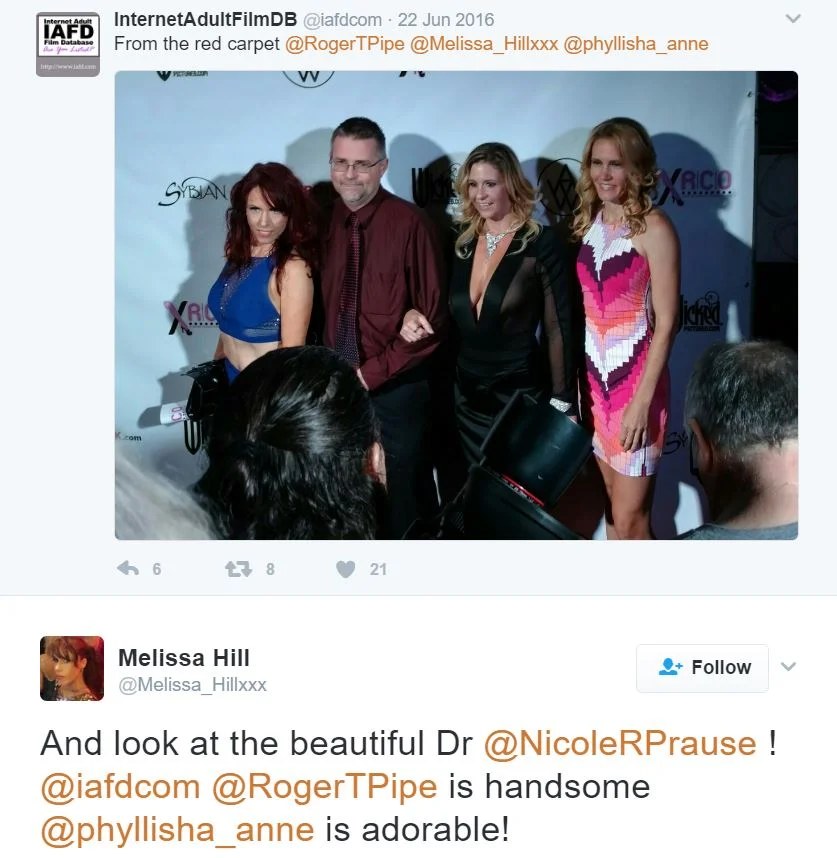Click the @iafdcom mention in Melissa's reply
The height and width of the screenshot is (858, 837).
120,786
